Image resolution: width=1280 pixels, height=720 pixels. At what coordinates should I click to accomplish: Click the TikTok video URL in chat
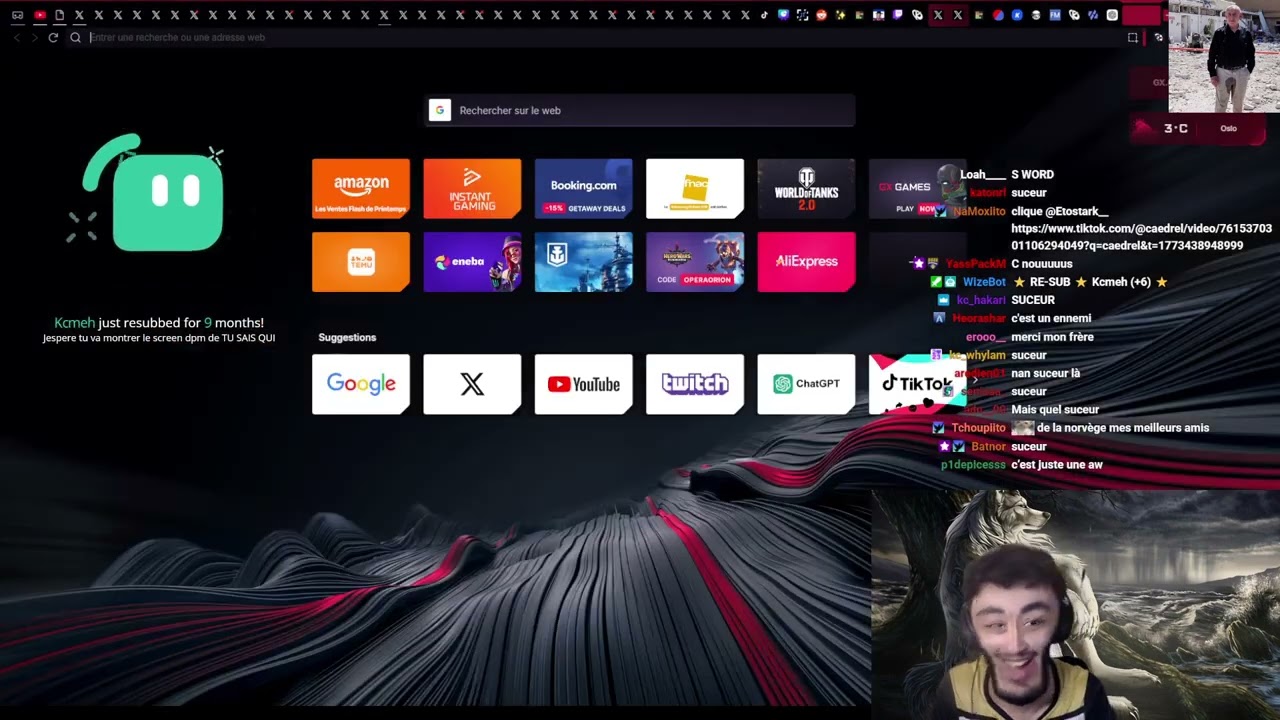point(1141,237)
